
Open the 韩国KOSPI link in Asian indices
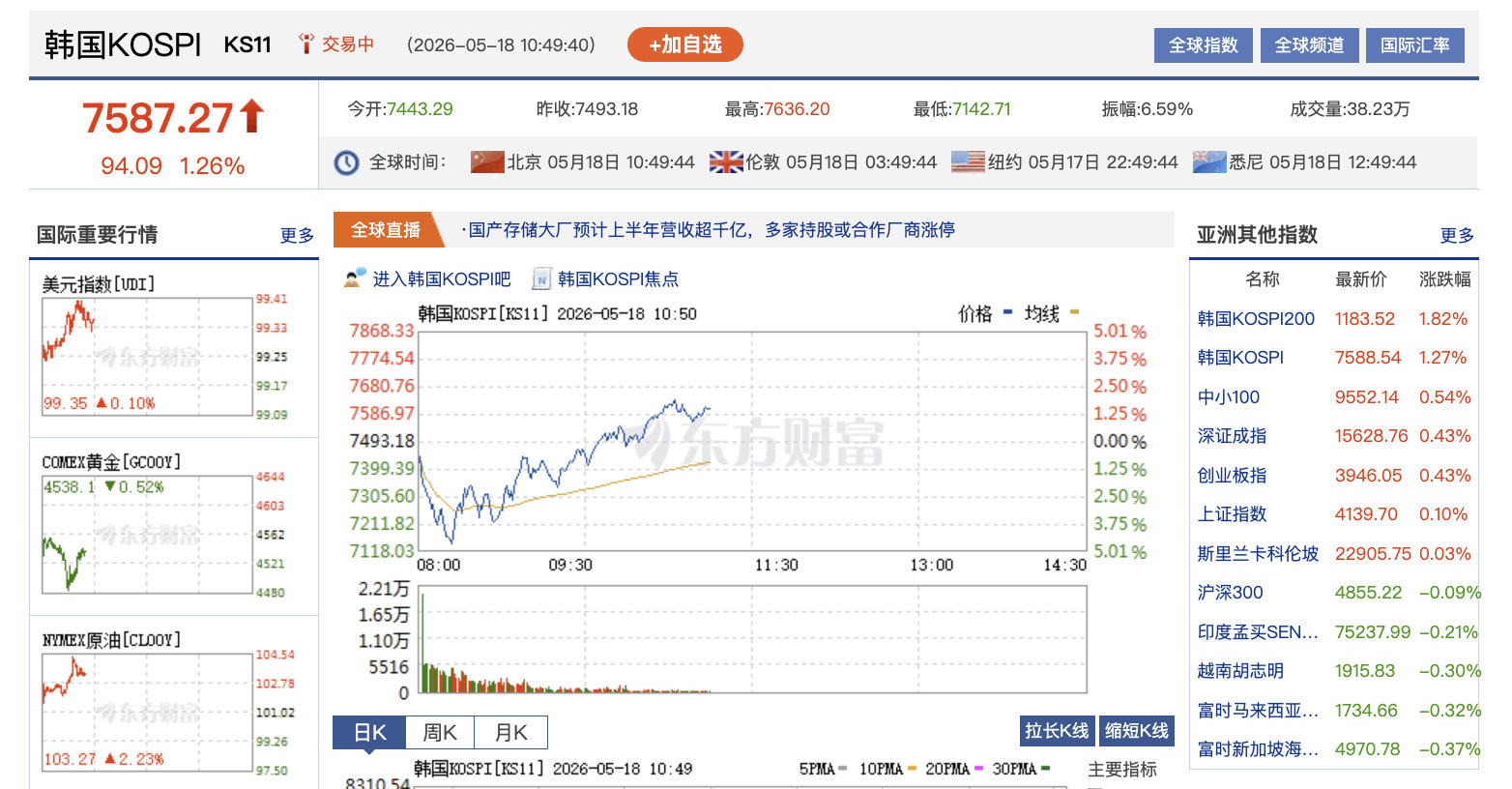[1240, 358]
